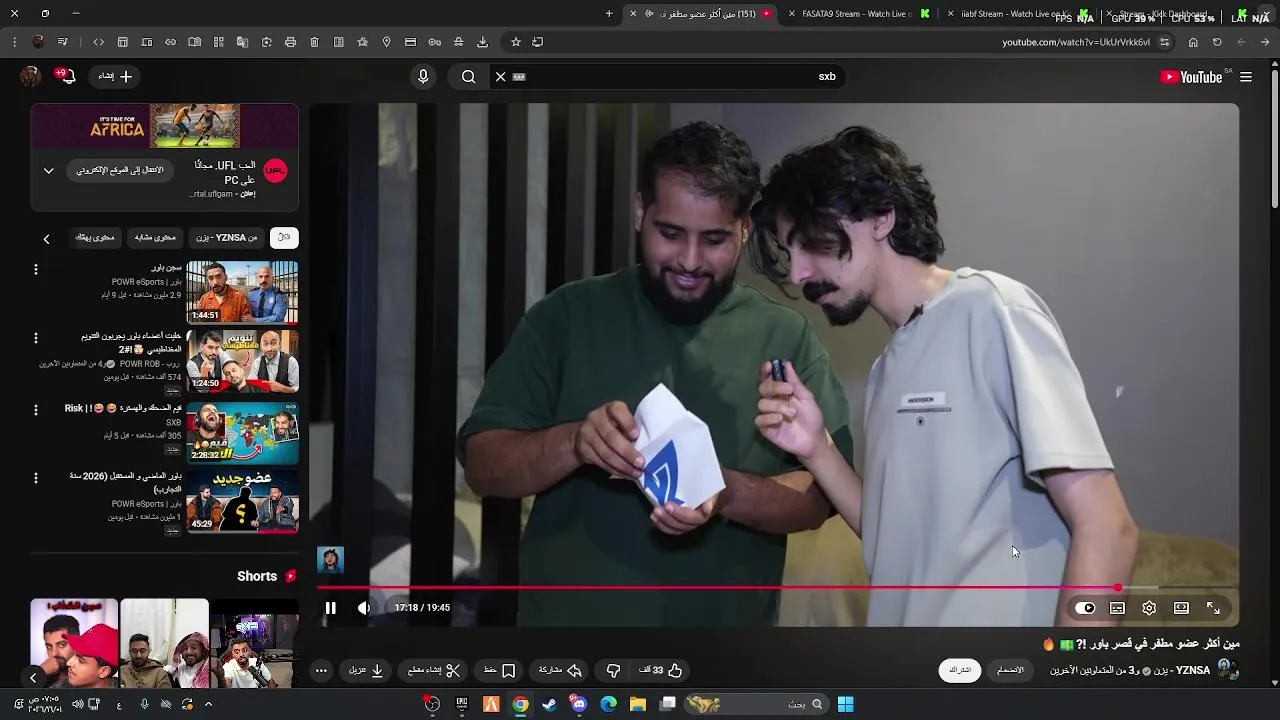Clear the search field with X
This screenshot has height=720, width=1280.
coord(501,77)
